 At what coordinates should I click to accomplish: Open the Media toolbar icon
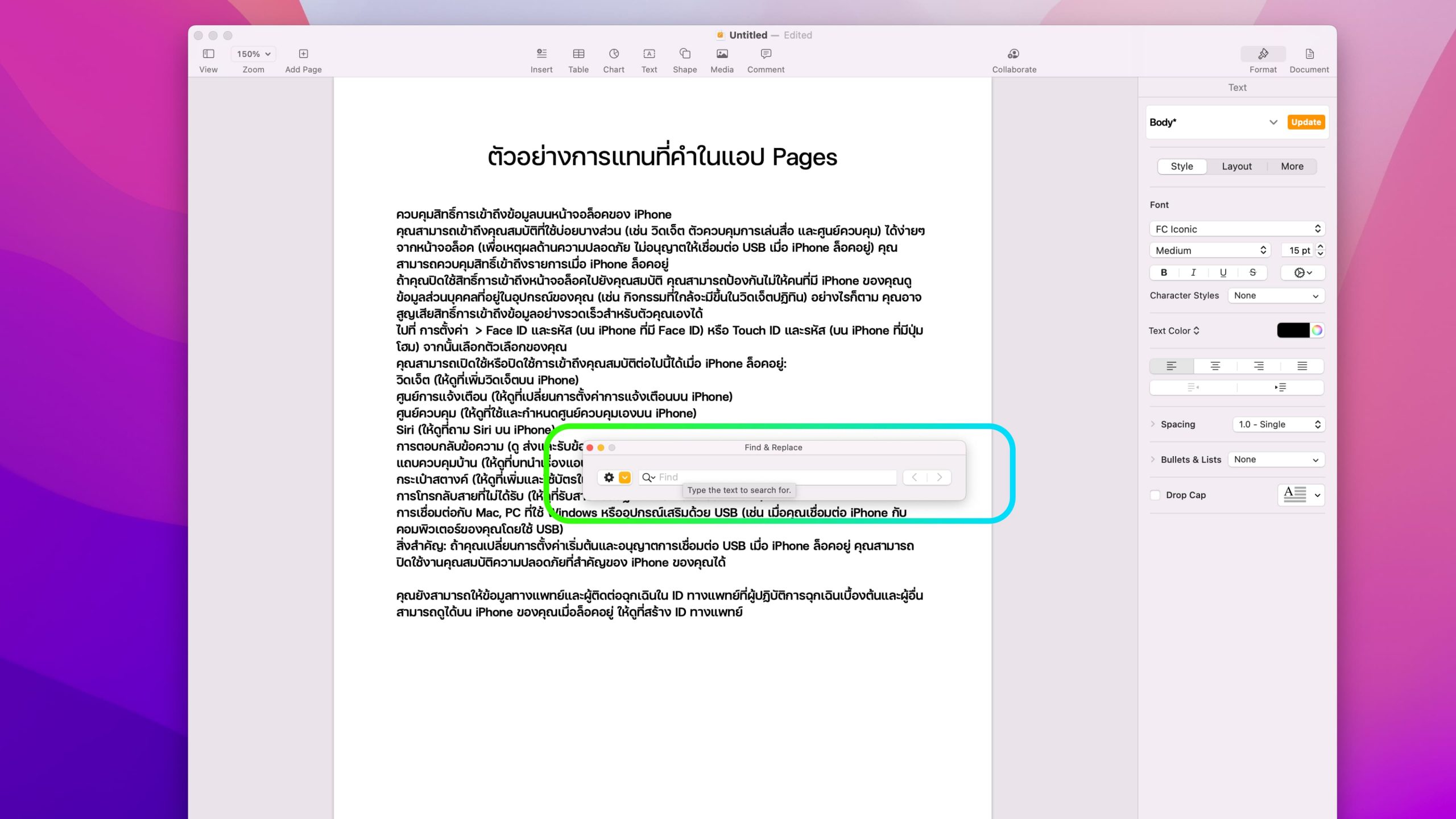(721, 54)
